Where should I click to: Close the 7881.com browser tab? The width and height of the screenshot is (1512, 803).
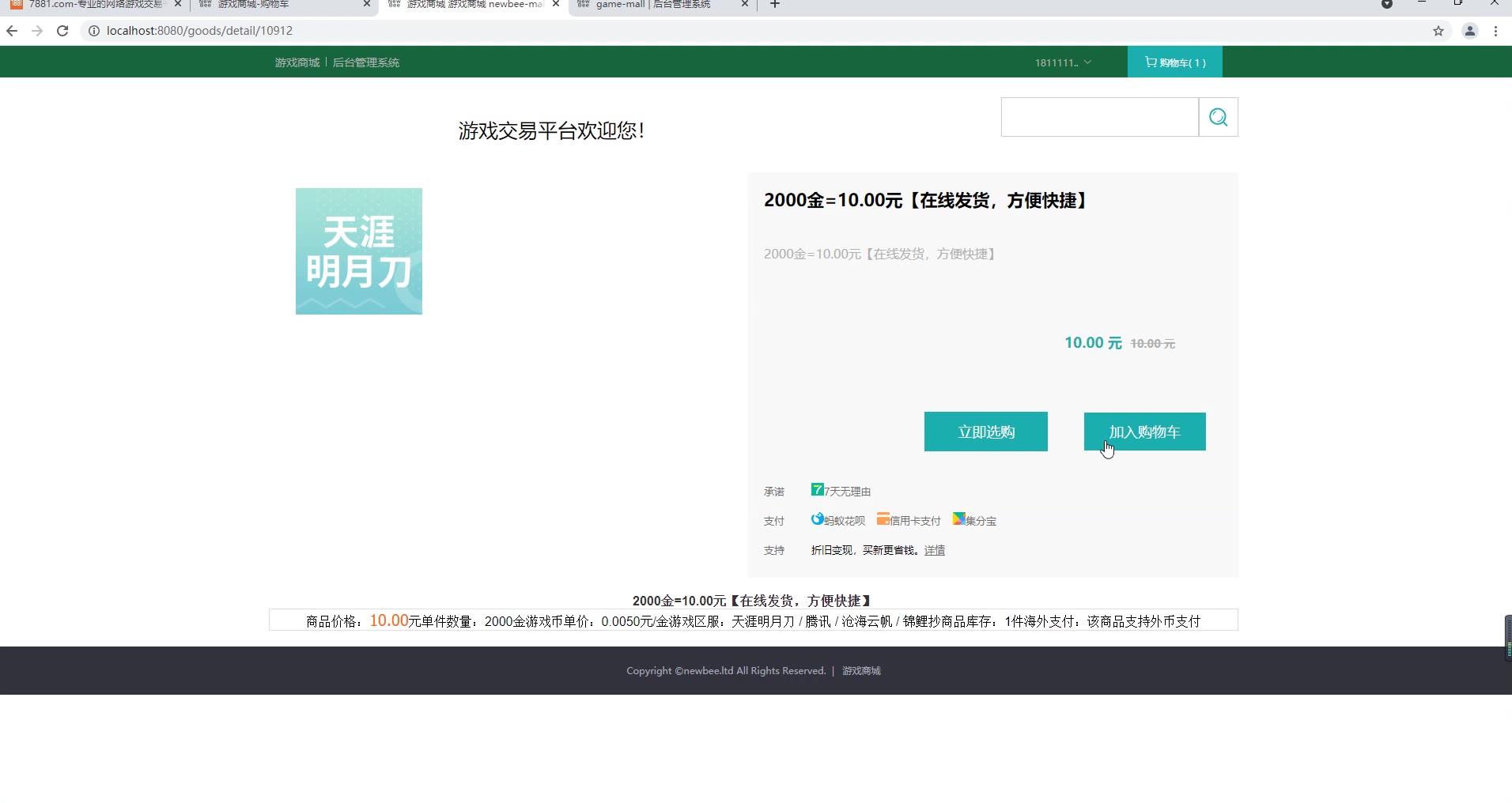click(x=177, y=4)
